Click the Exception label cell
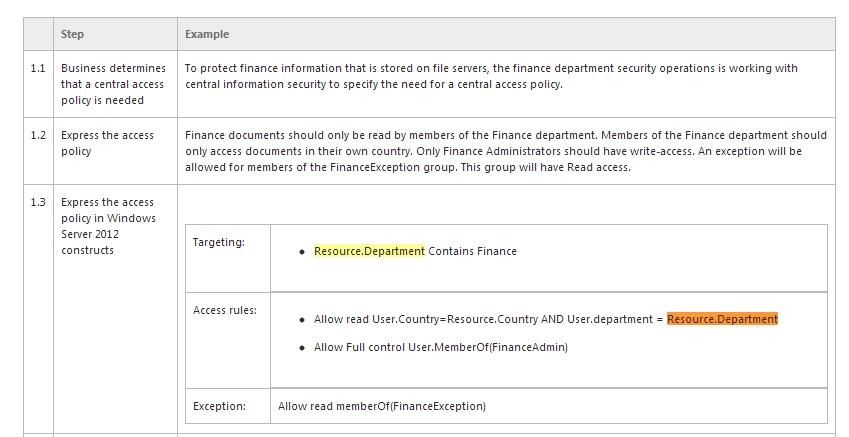The image size is (849, 437). pos(228,406)
